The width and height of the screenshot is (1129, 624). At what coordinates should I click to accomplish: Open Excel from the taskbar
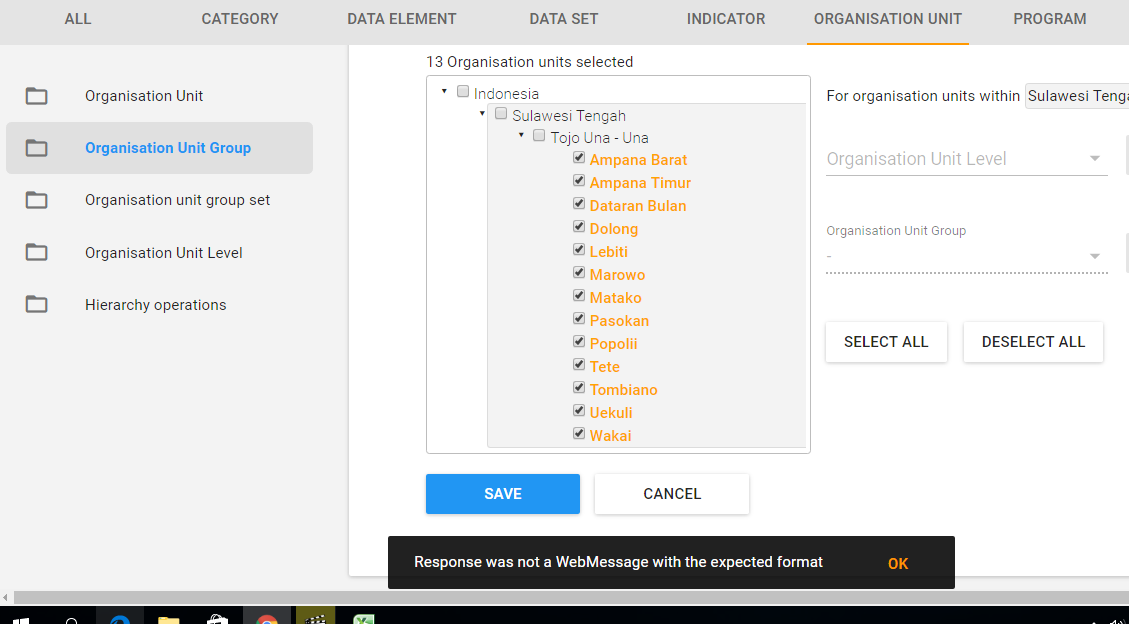click(364, 617)
